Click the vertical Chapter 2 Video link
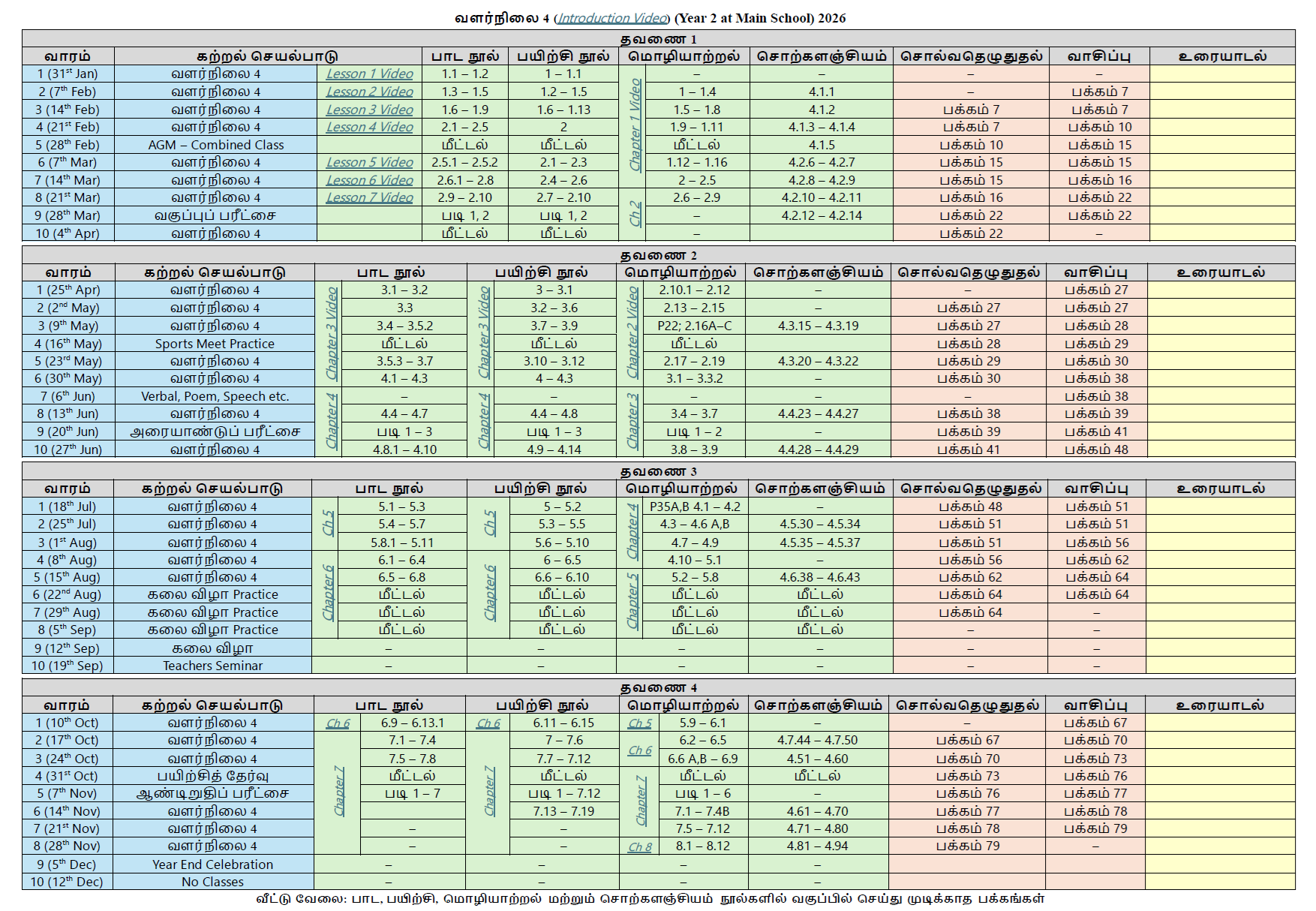Screen dimensions: 1316x911 [x=632, y=332]
